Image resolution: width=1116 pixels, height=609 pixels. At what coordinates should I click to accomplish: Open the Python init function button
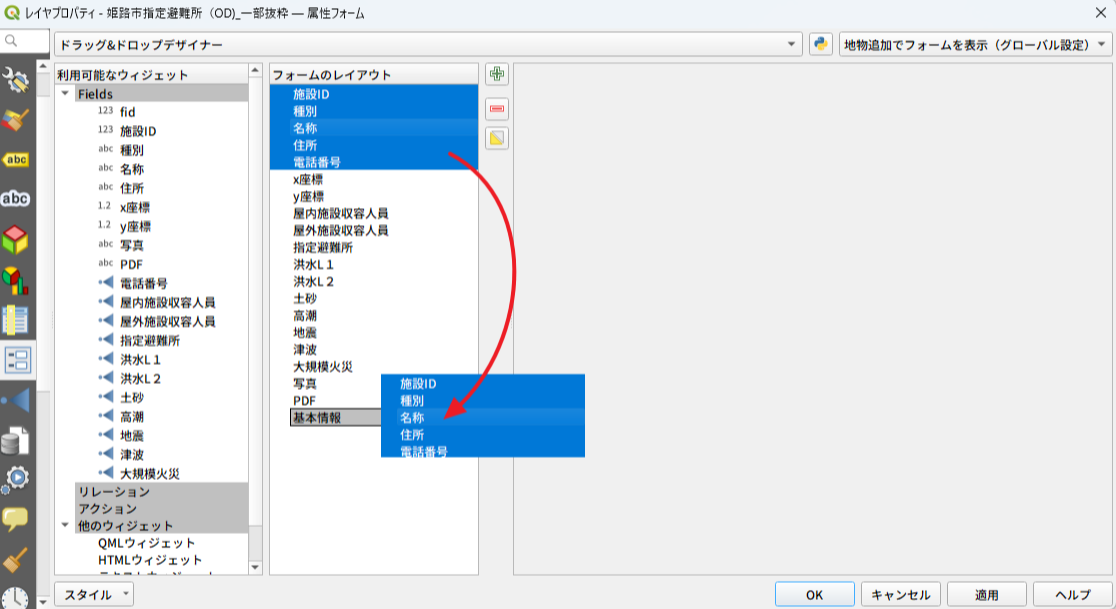pyautogui.click(x=821, y=44)
